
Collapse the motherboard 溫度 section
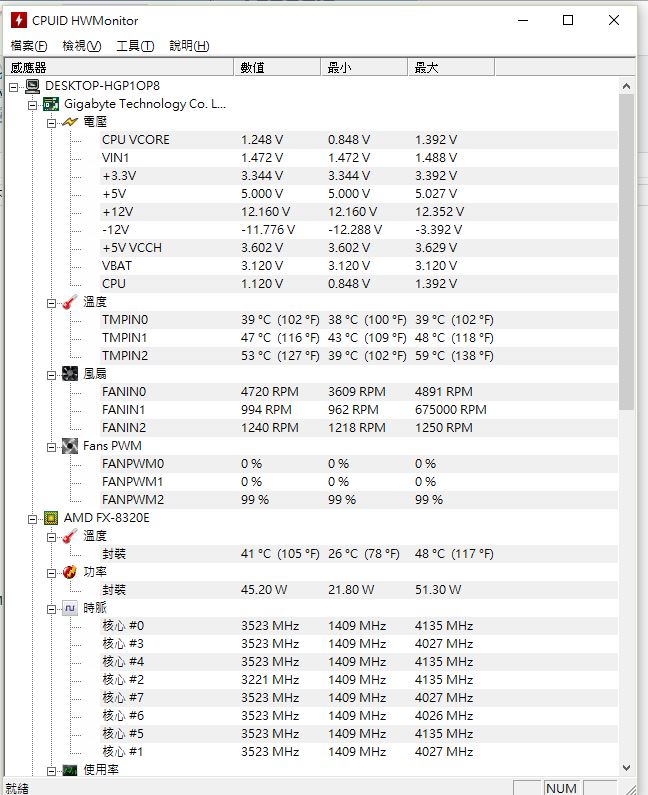51,303
